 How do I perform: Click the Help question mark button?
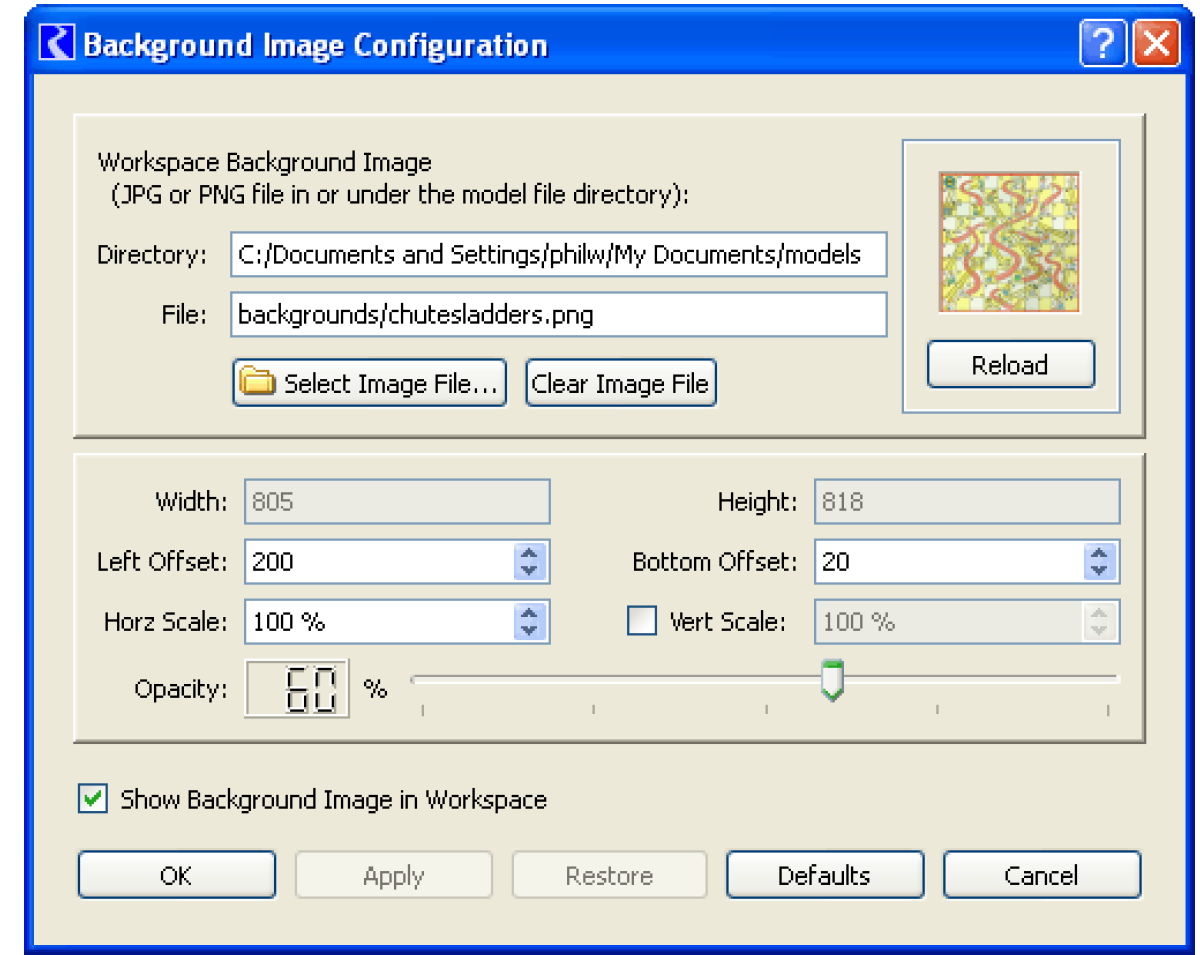[1102, 46]
